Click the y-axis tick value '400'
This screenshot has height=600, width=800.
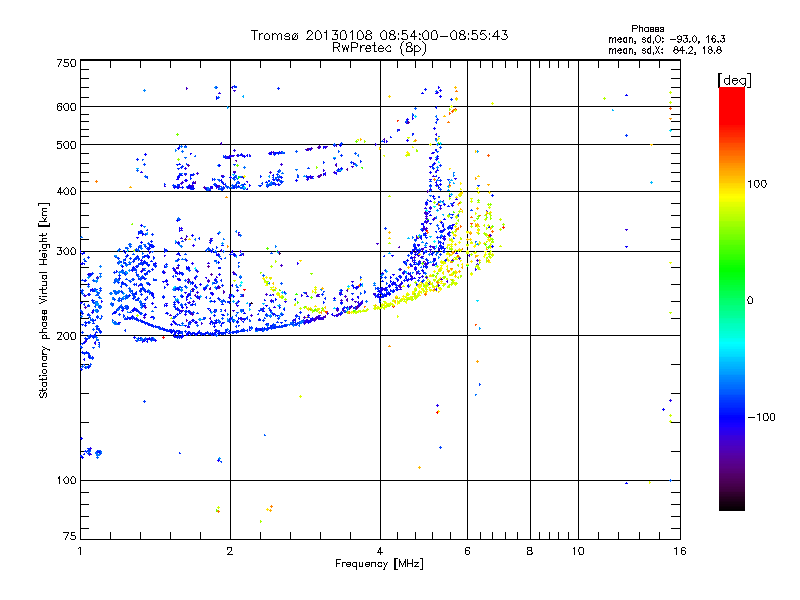(x=66, y=192)
